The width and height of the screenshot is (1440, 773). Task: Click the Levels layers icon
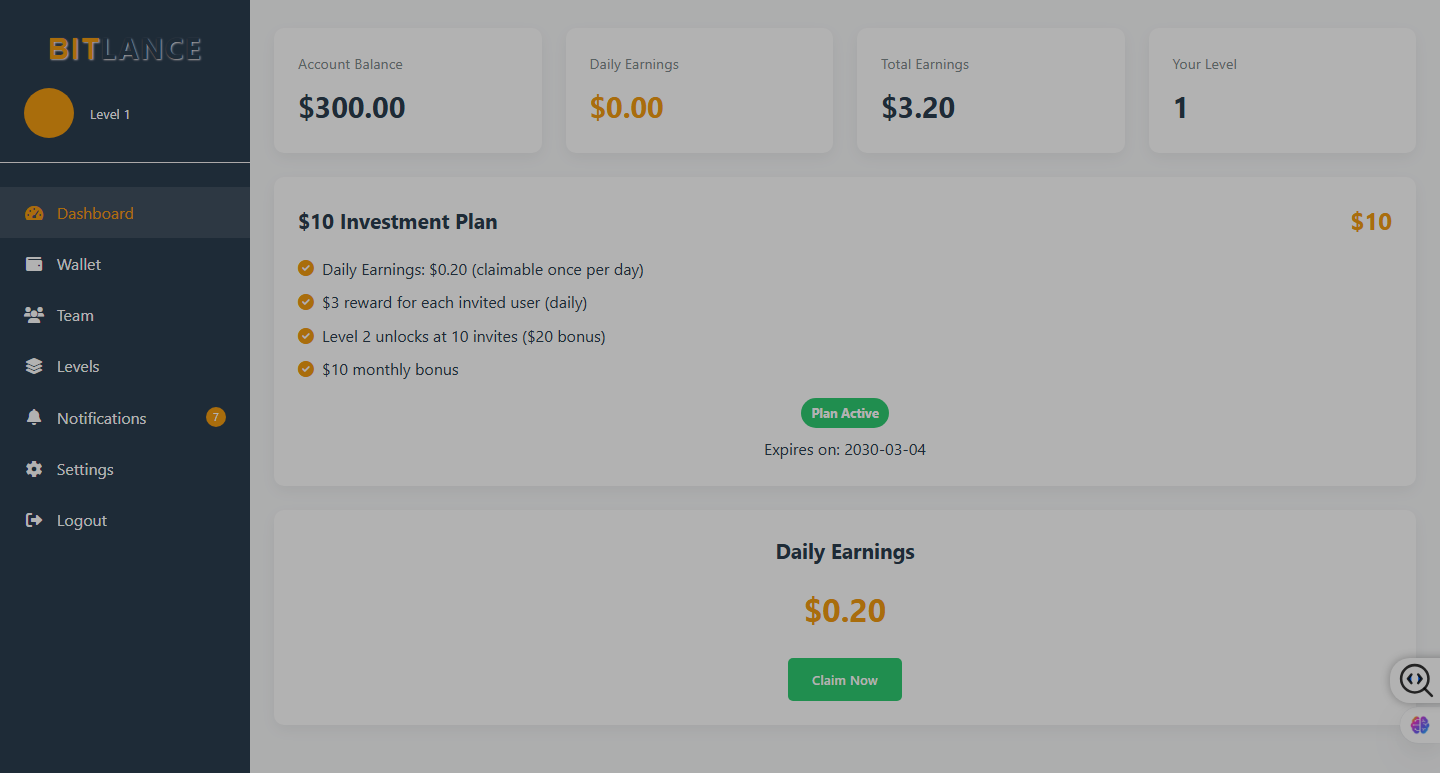click(x=34, y=366)
